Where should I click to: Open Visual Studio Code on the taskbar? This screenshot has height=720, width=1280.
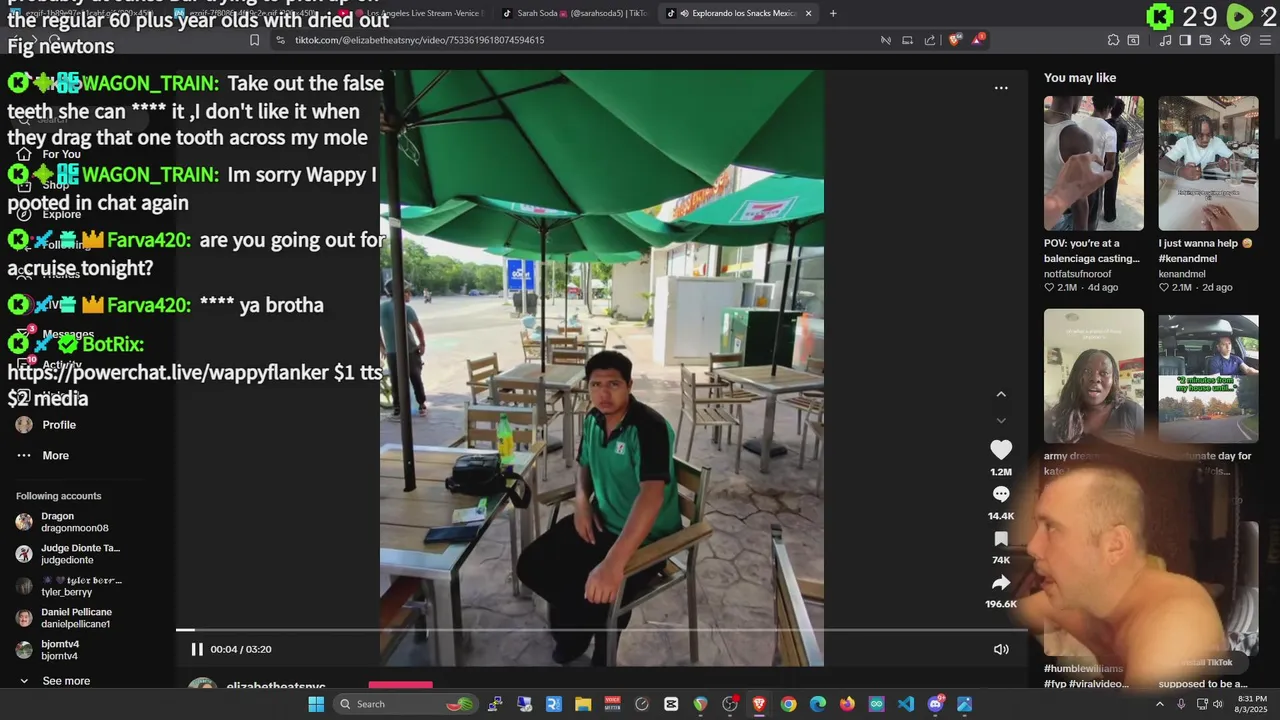906,704
